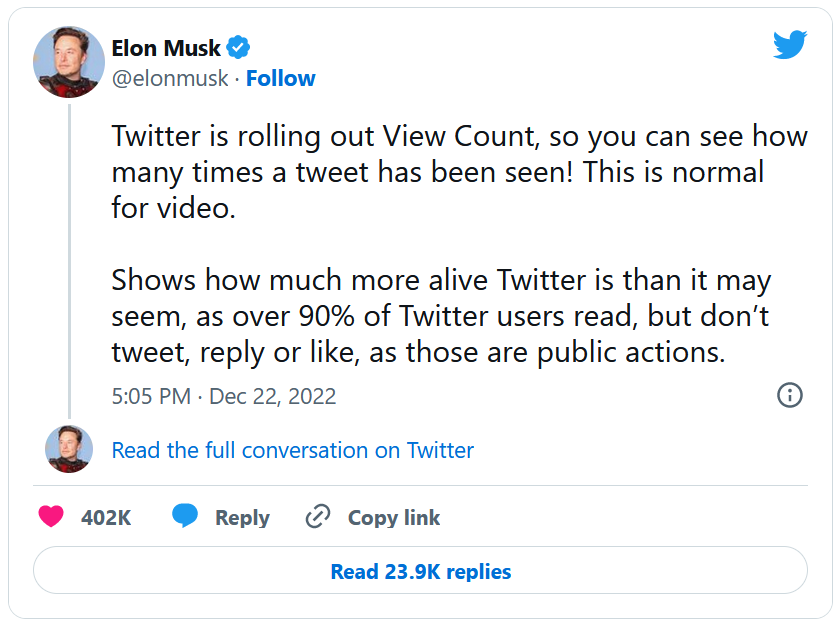Viewport: 840px width, 629px height.
Task: Follow the @elonmusk account
Action: click(280, 78)
